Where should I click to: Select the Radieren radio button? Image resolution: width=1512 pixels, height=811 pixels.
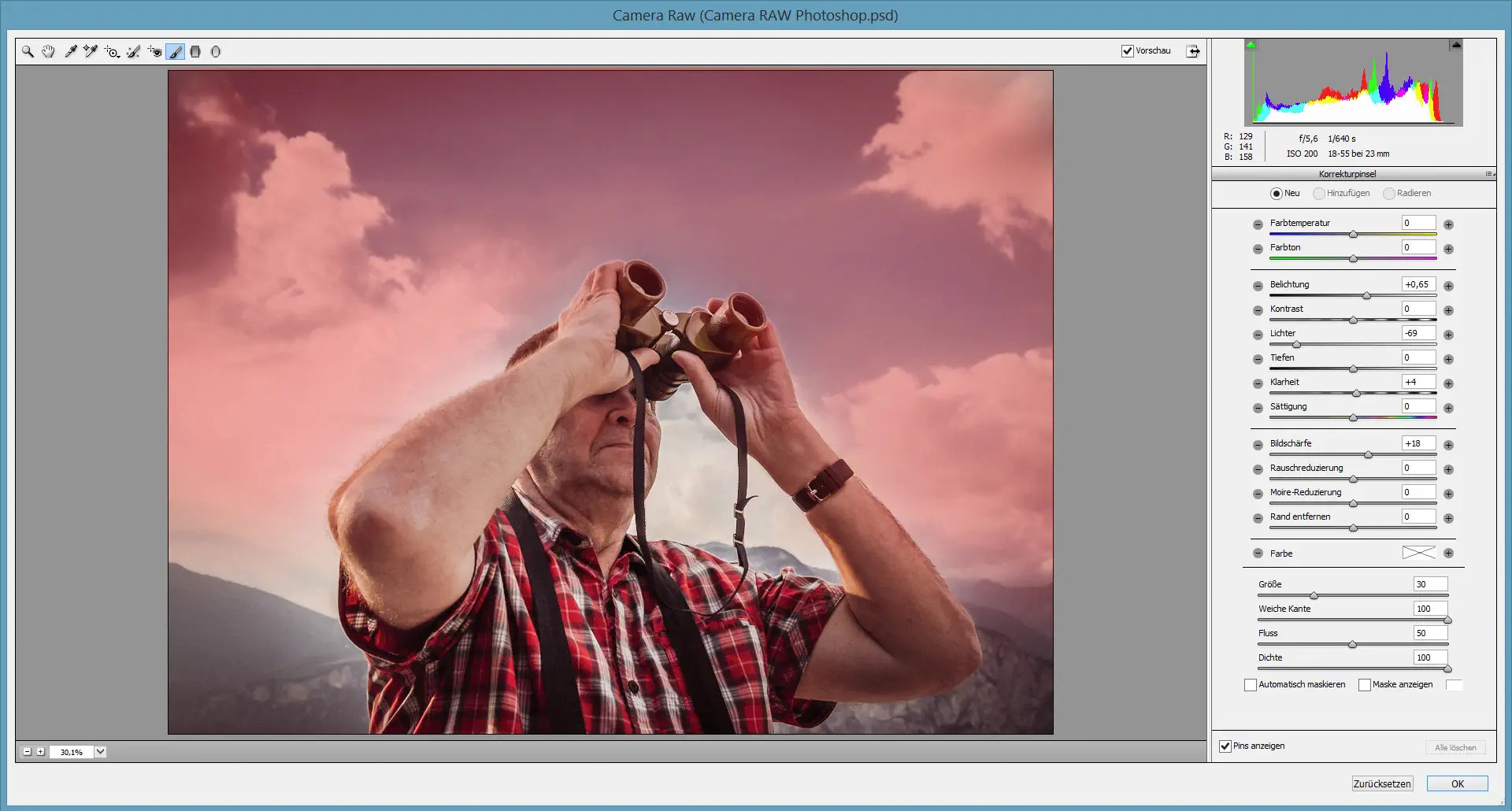pyautogui.click(x=1391, y=193)
